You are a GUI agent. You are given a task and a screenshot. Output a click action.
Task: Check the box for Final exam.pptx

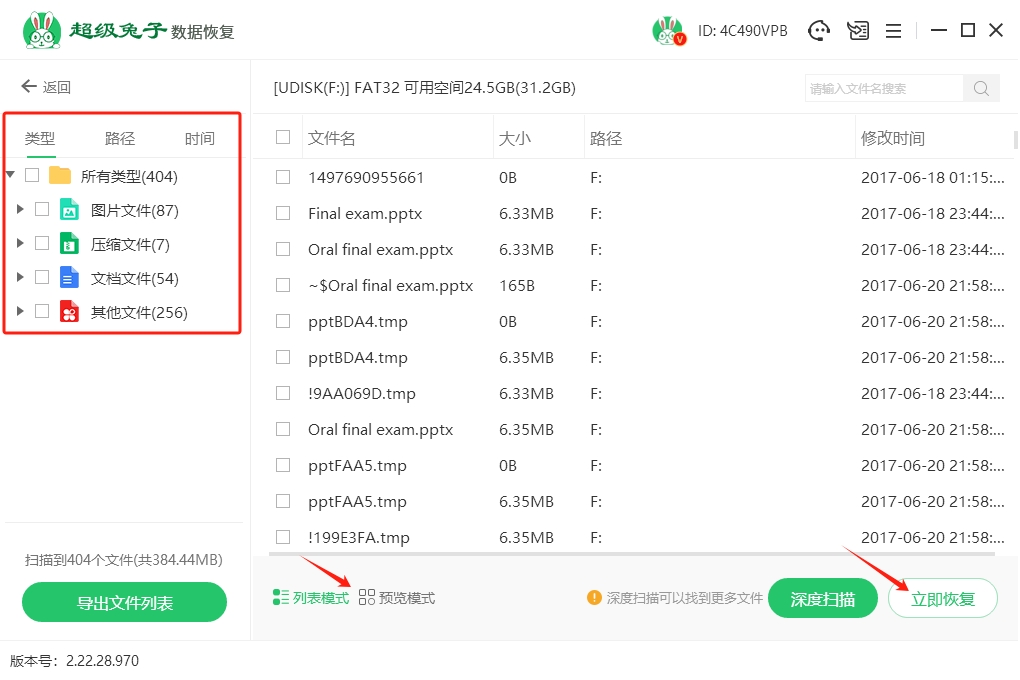(283, 213)
